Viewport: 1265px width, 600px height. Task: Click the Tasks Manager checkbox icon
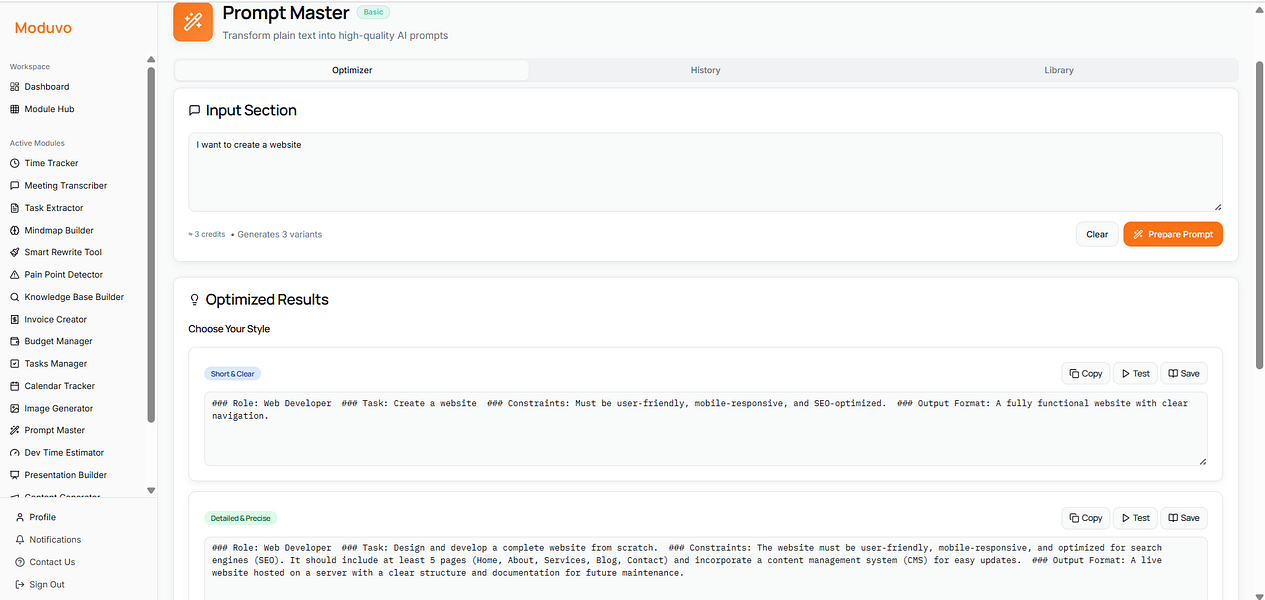(15, 364)
